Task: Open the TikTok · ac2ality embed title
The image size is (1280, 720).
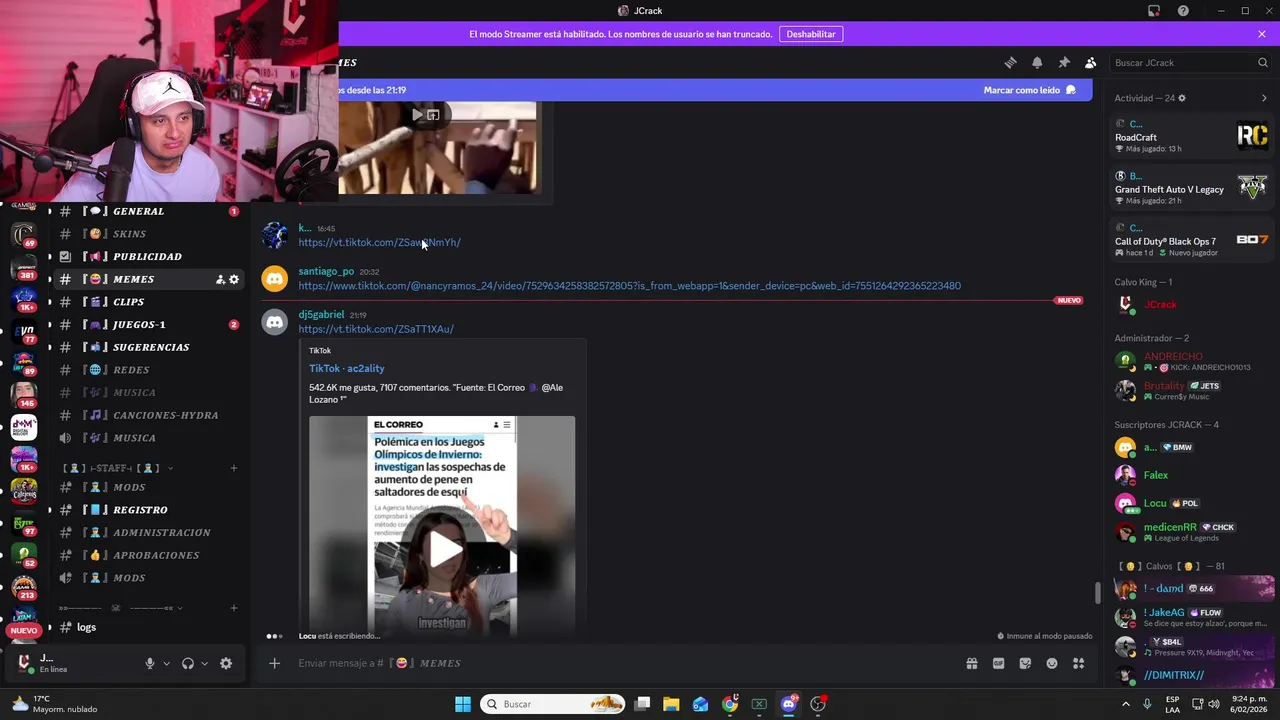Action: pos(346,368)
